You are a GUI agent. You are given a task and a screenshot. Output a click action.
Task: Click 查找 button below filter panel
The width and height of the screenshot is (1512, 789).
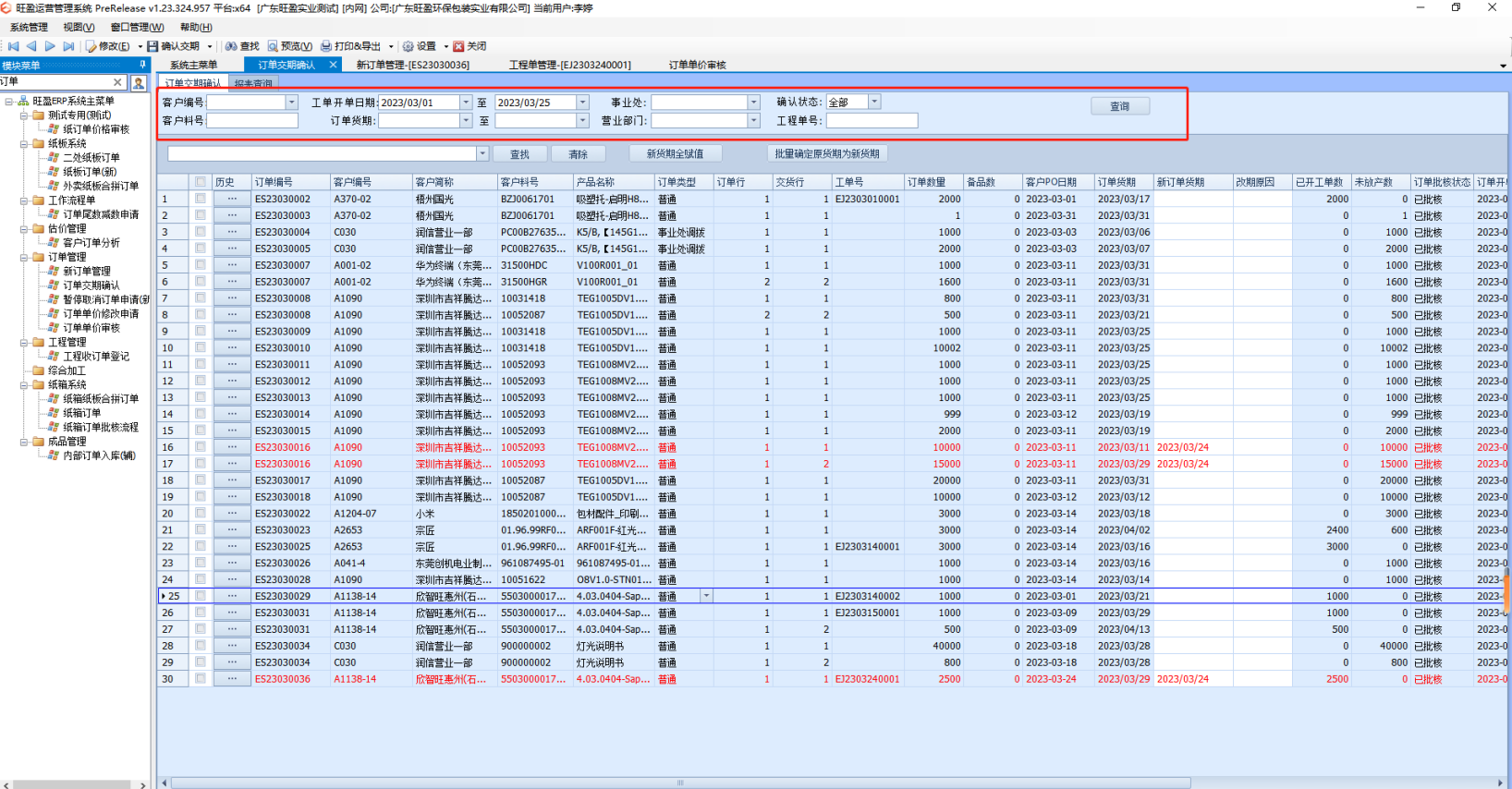click(x=520, y=154)
